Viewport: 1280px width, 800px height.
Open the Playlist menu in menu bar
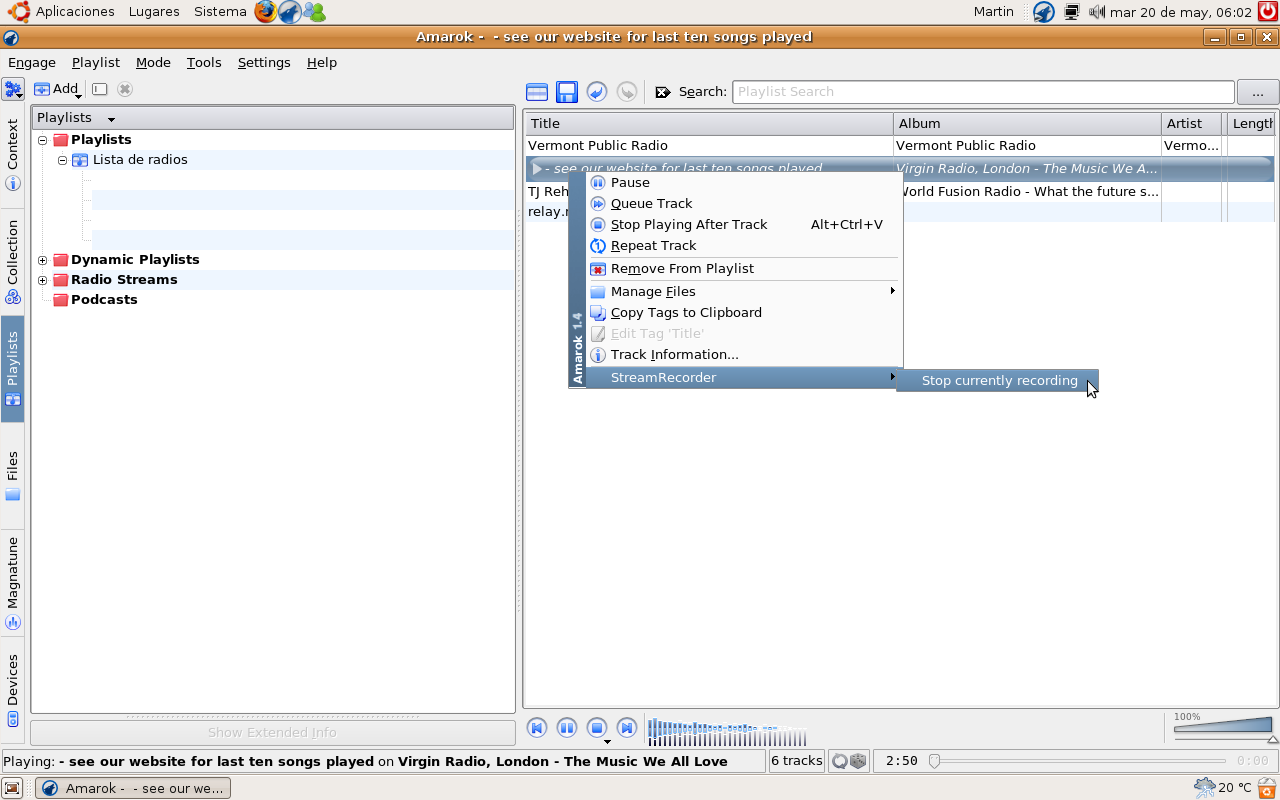tap(96, 62)
